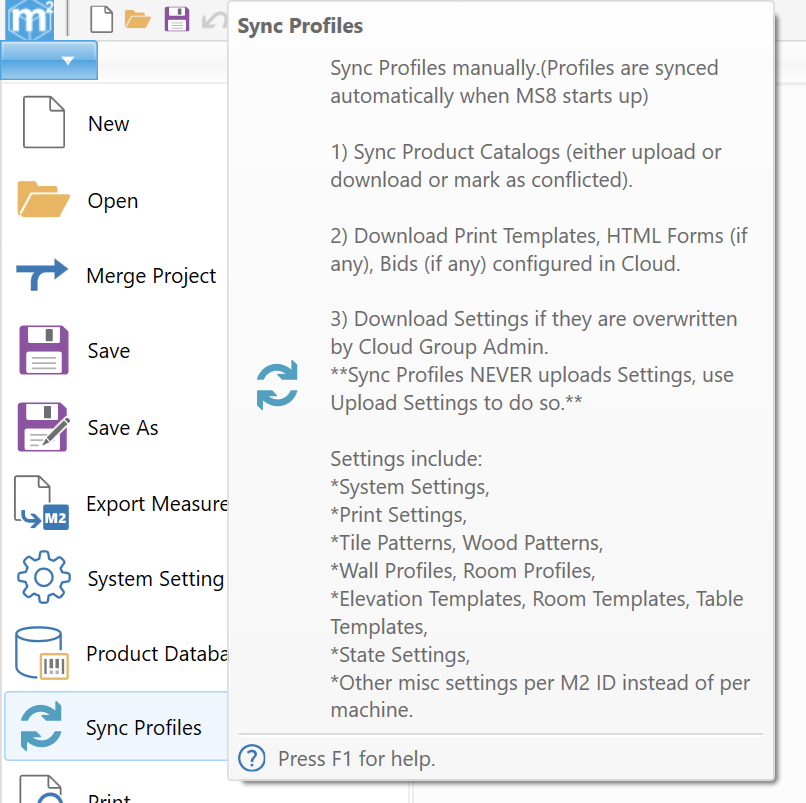Image resolution: width=806 pixels, height=803 pixels.
Task: Select the Merge Project menu entry
Action: click(x=150, y=276)
